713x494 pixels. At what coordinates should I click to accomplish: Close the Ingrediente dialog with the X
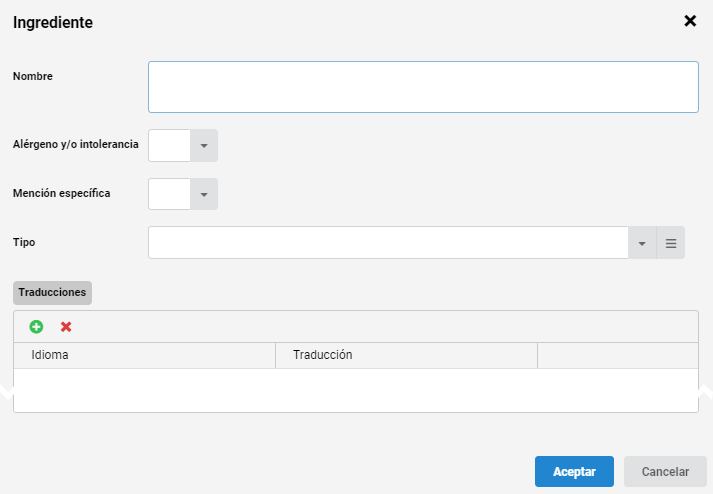(690, 21)
